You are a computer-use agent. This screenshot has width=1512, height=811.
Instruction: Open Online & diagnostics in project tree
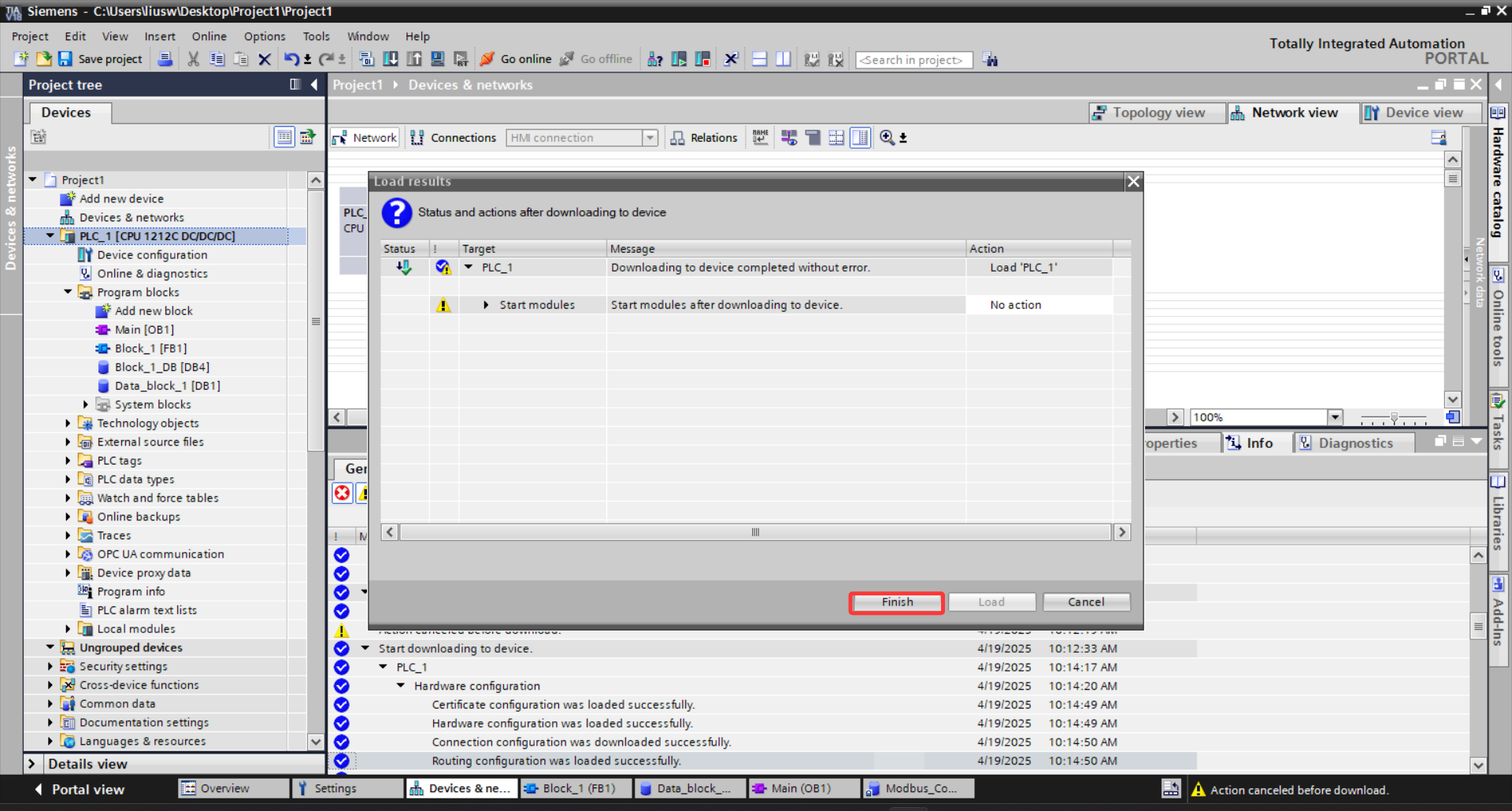pyautogui.click(x=152, y=273)
